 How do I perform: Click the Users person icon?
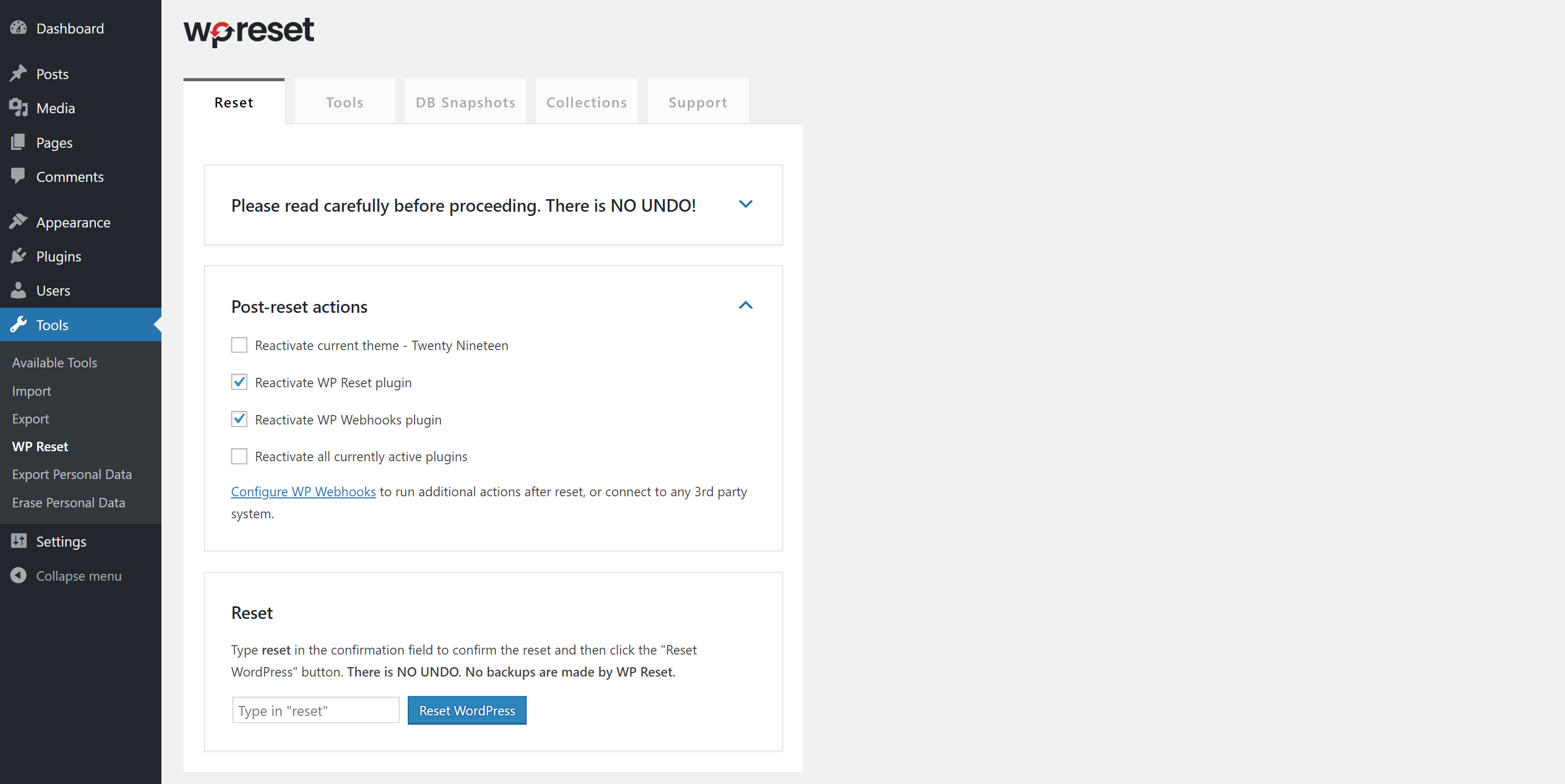18,290
